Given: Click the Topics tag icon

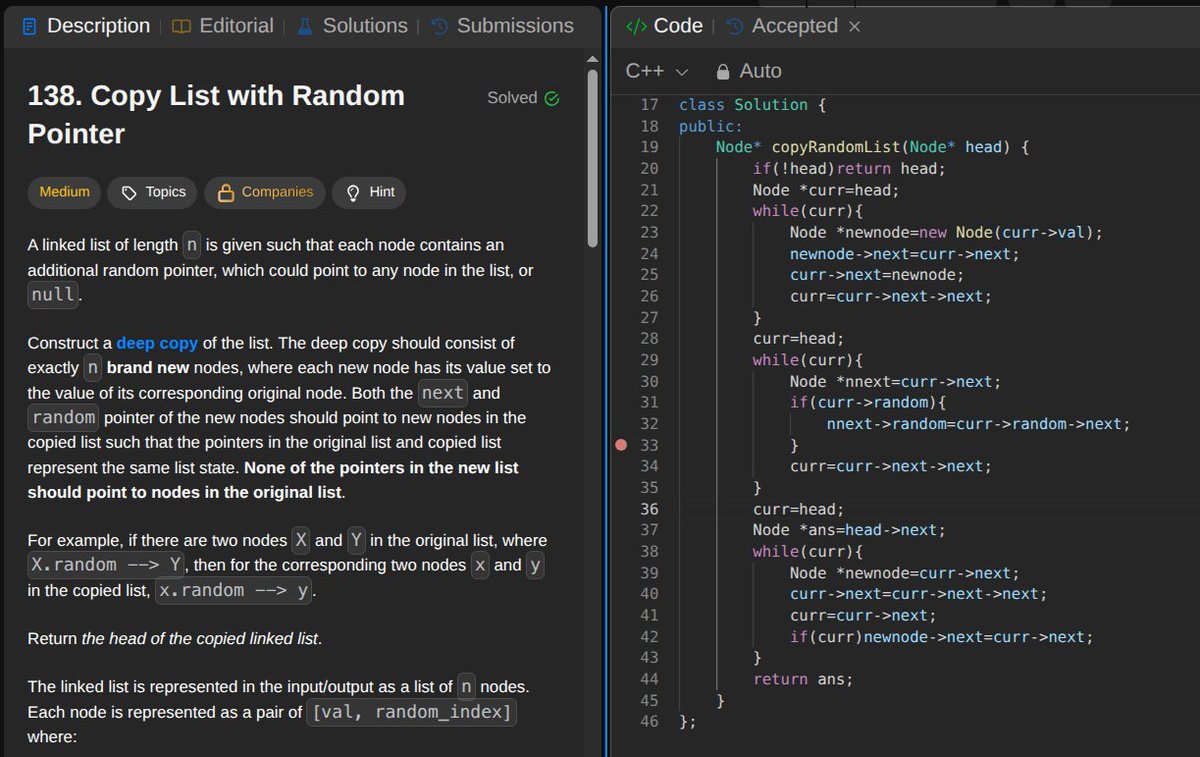Looking at the screenshot, I should tap(129, 192).
